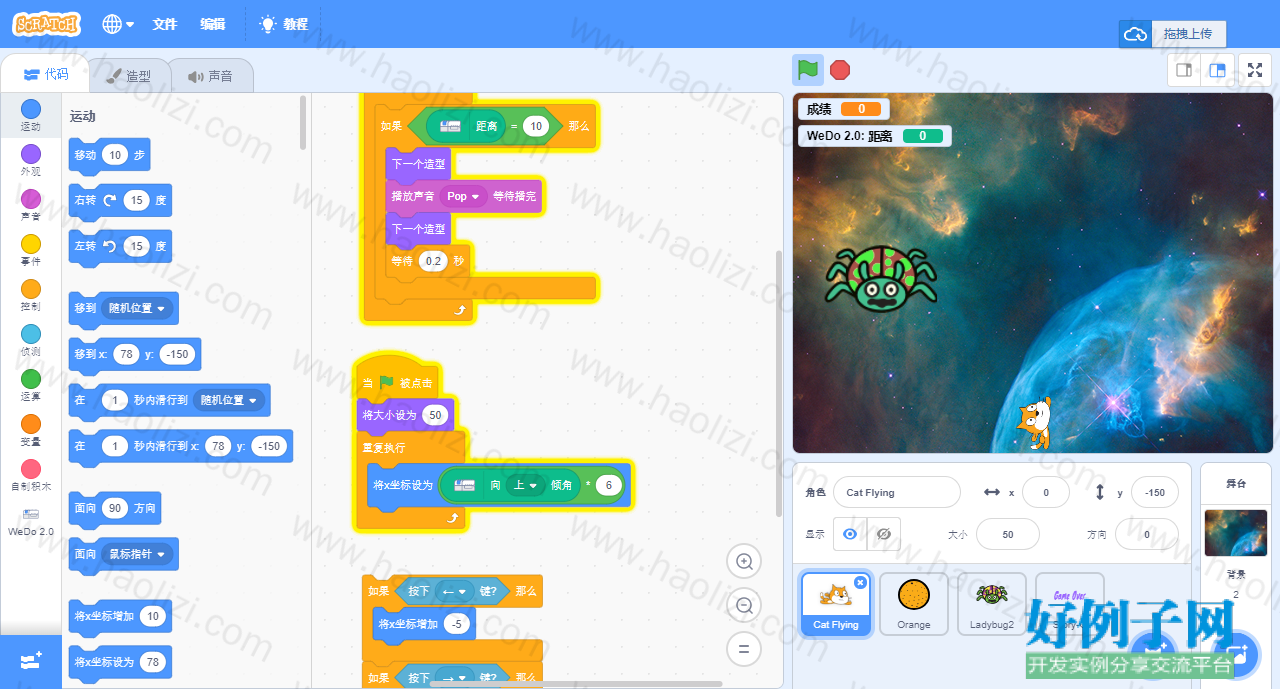The width and height of the screenshot is (1280, 689).
Task: Switch to the 声音 tab
Action: pos(210,76)
